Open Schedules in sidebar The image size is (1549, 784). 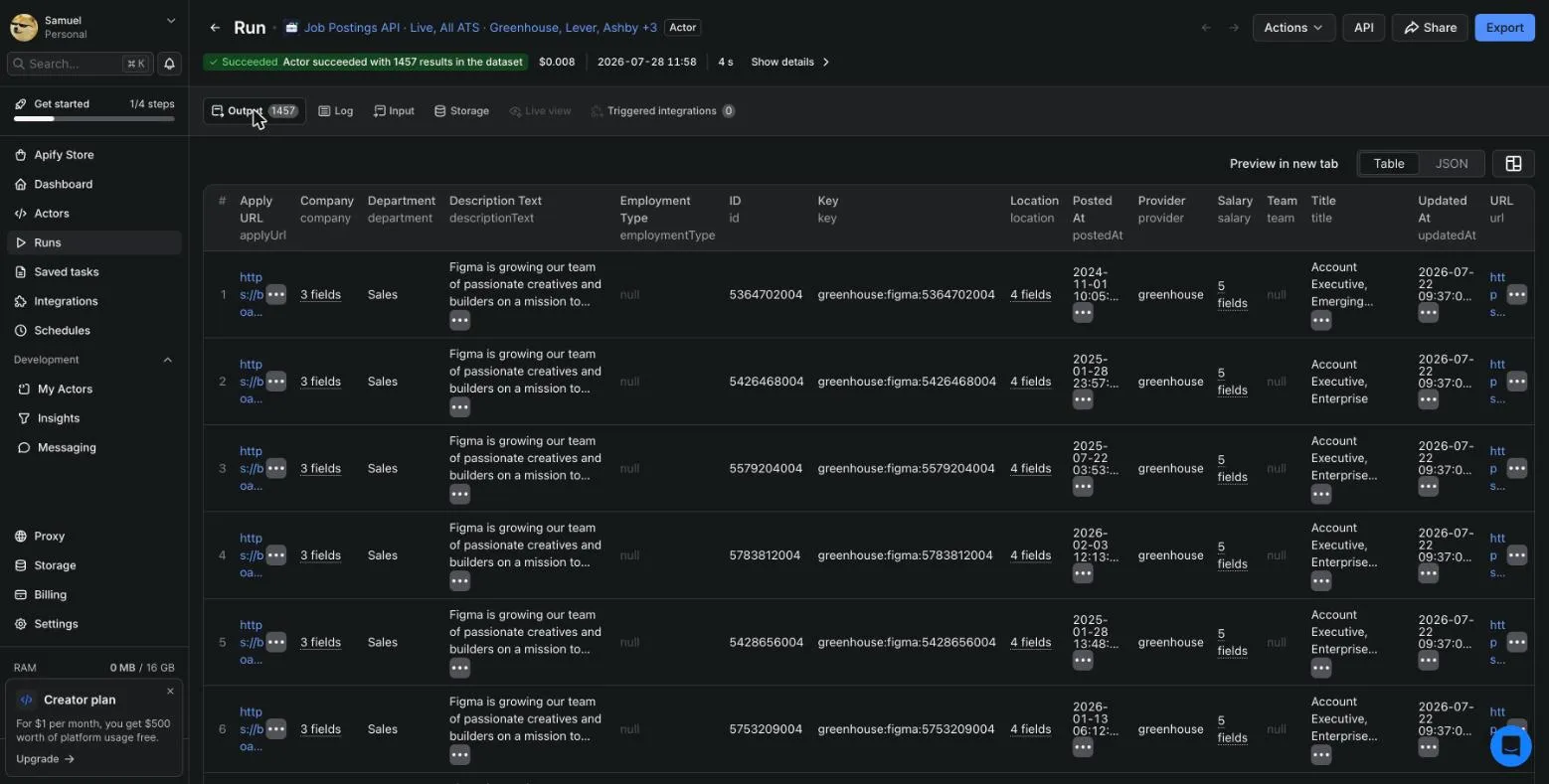[62, 330]
